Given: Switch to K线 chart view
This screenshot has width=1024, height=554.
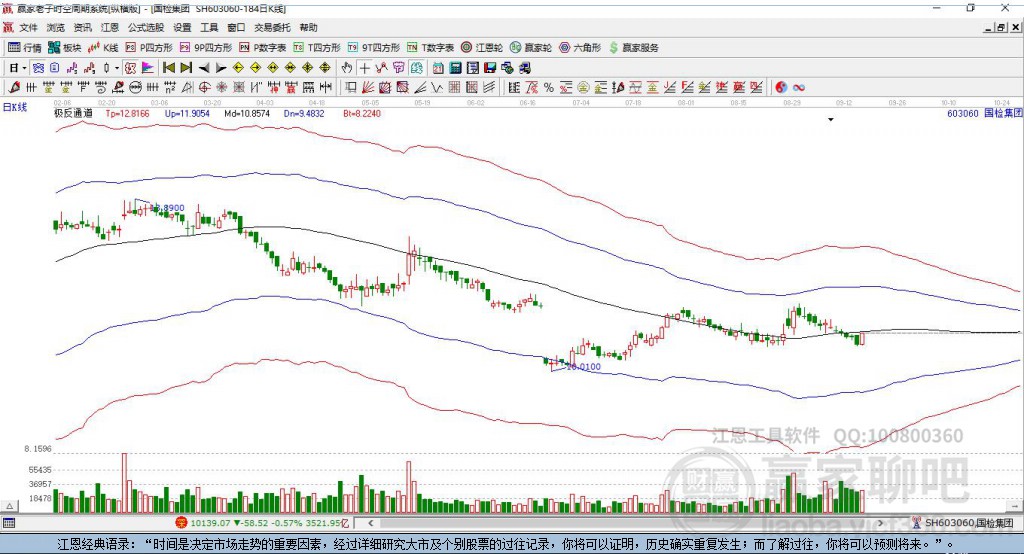Looking at the screenshot, I should point(103,48).
